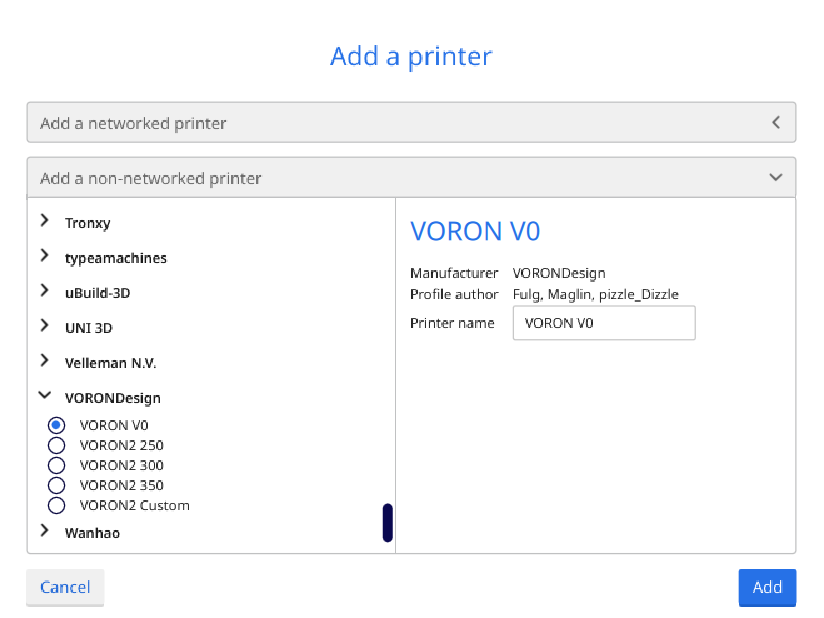
Task: Select the VORON2 Custom option
Action: (56, 505)
